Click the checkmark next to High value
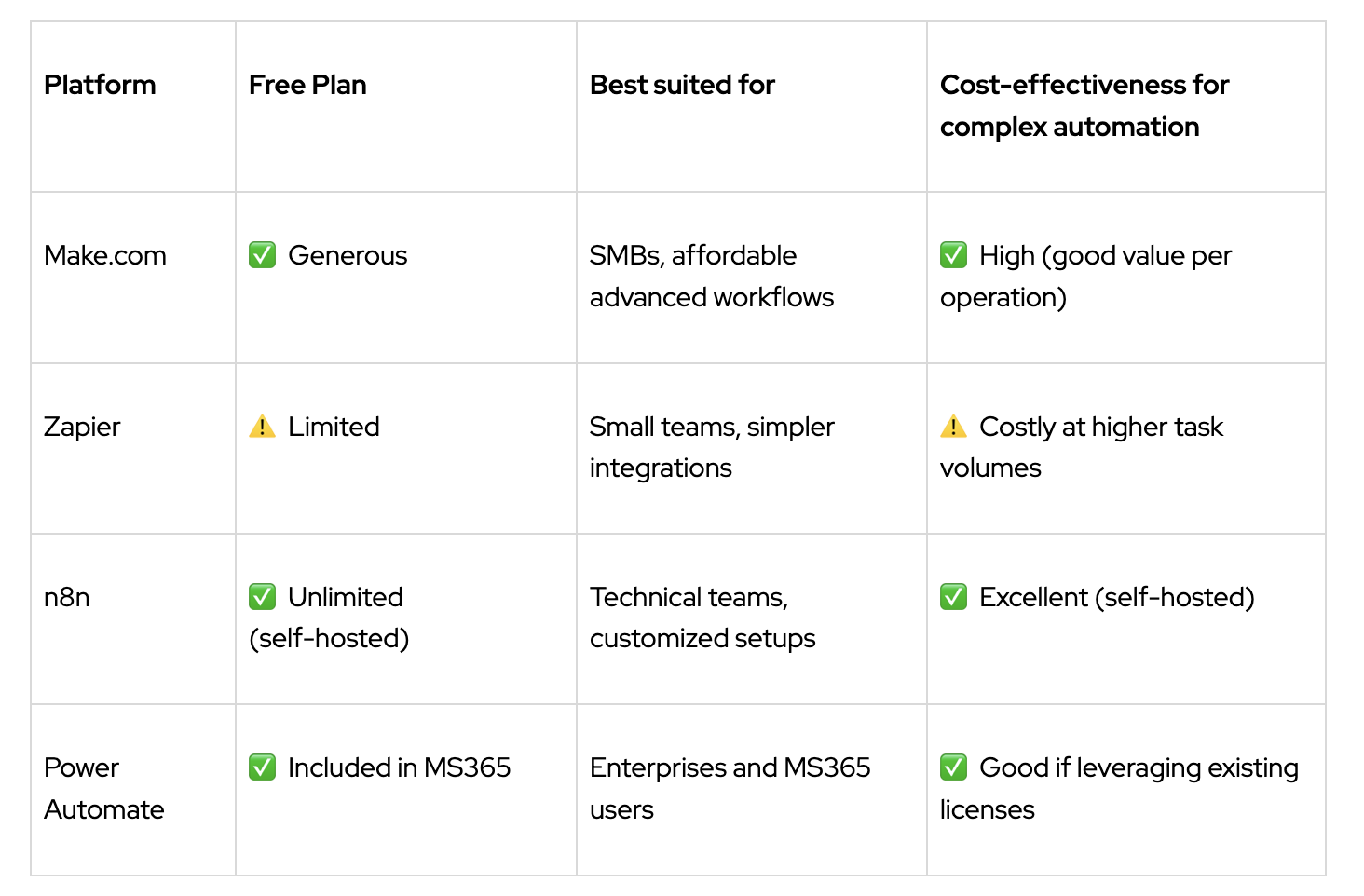This screenshot has width=1364, height=896. [953, 255]
